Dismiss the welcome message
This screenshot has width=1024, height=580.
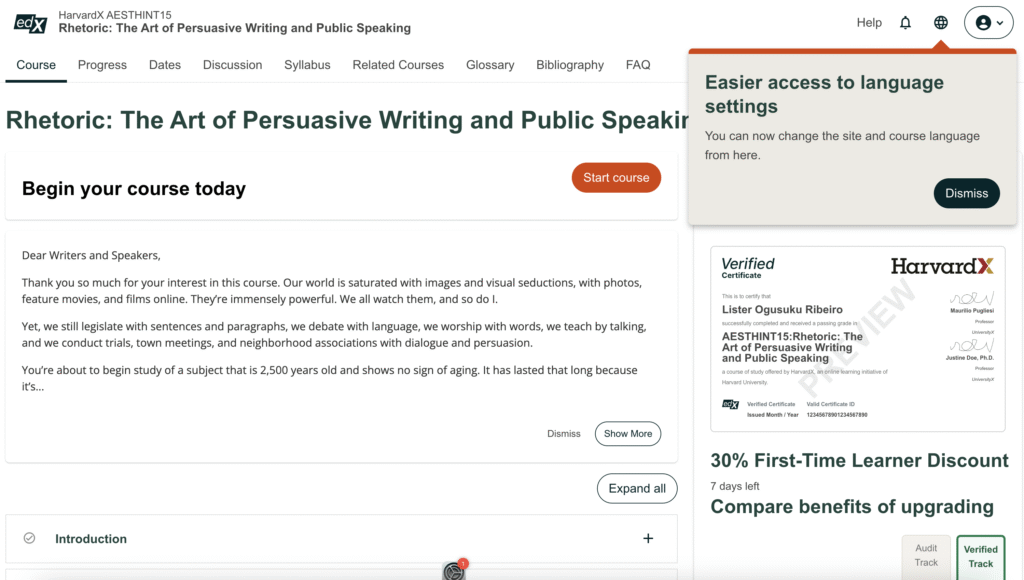[x=564, y=434]
